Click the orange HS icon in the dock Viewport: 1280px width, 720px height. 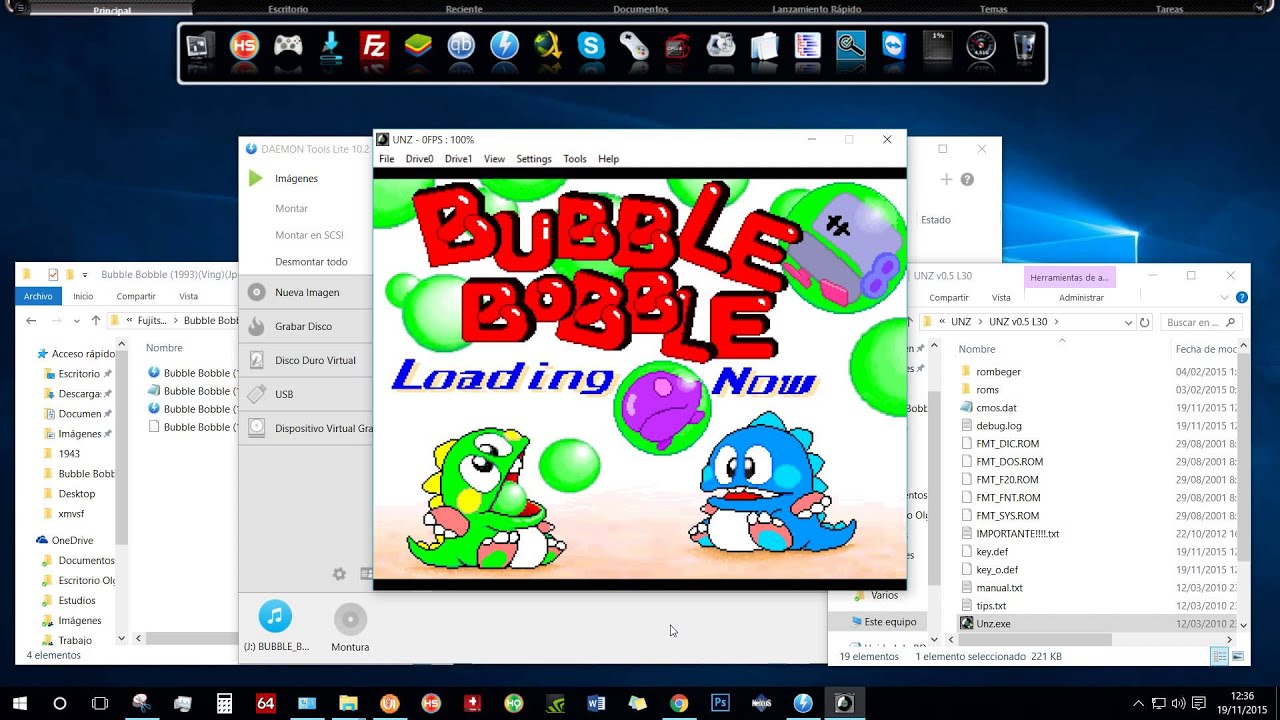[244, 46]
